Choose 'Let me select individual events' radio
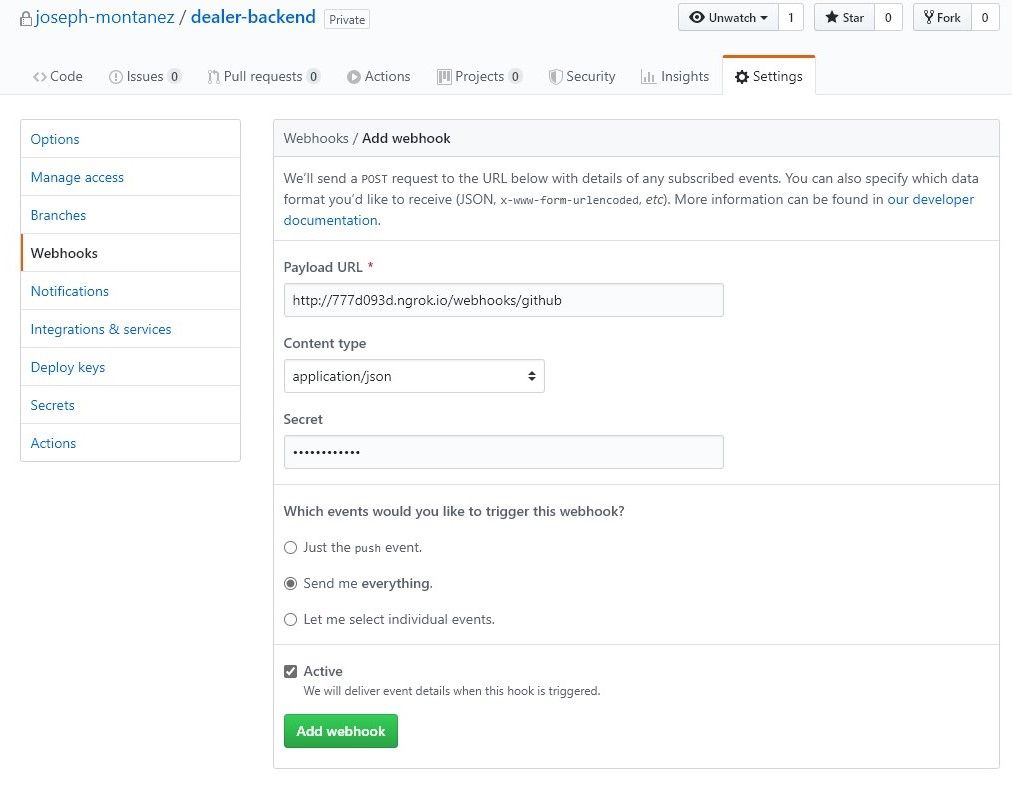Viewport: 1012px width, 795px height. (x=290, y=620)
